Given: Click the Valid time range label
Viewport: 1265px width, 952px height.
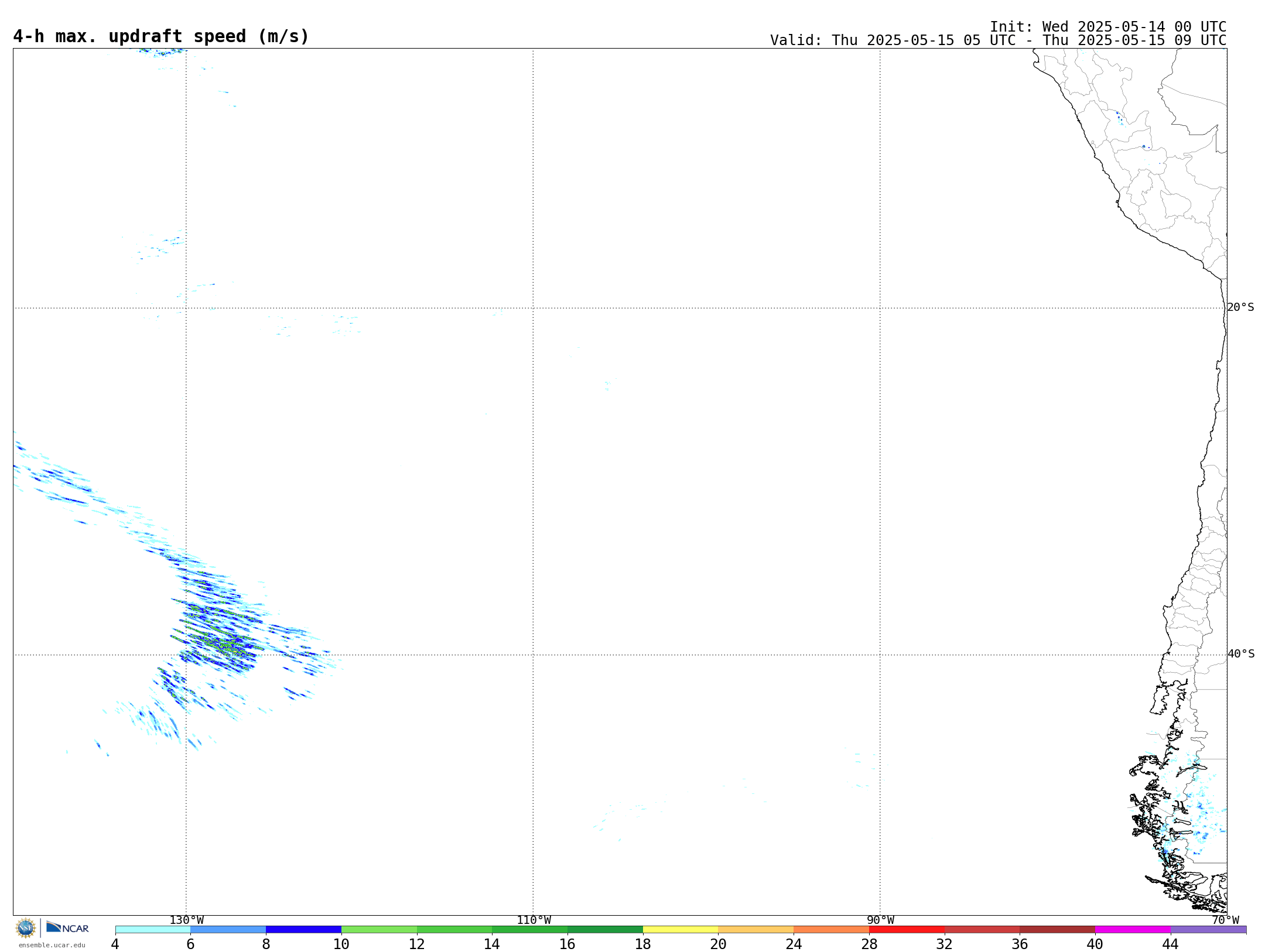Looking at the screenshot, I should click(998, 40).
